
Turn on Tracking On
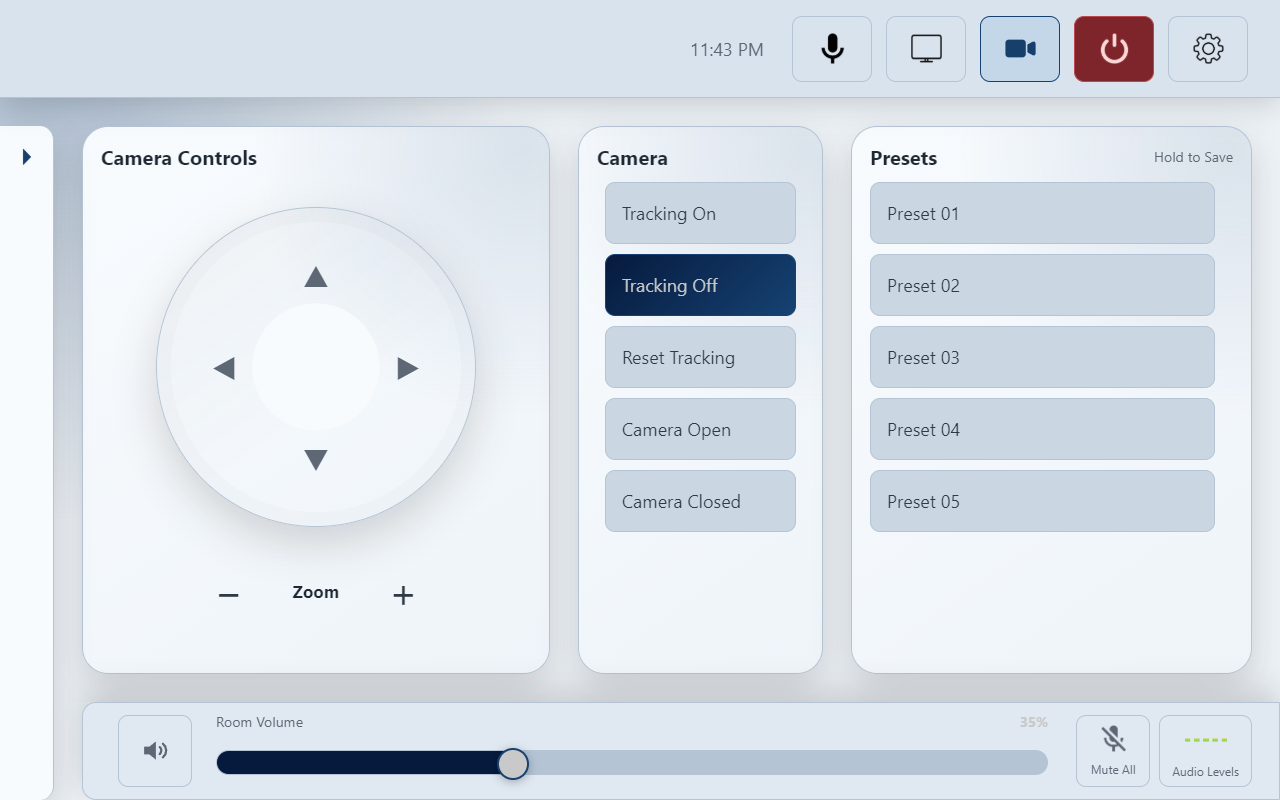click(x=700, y=213)
